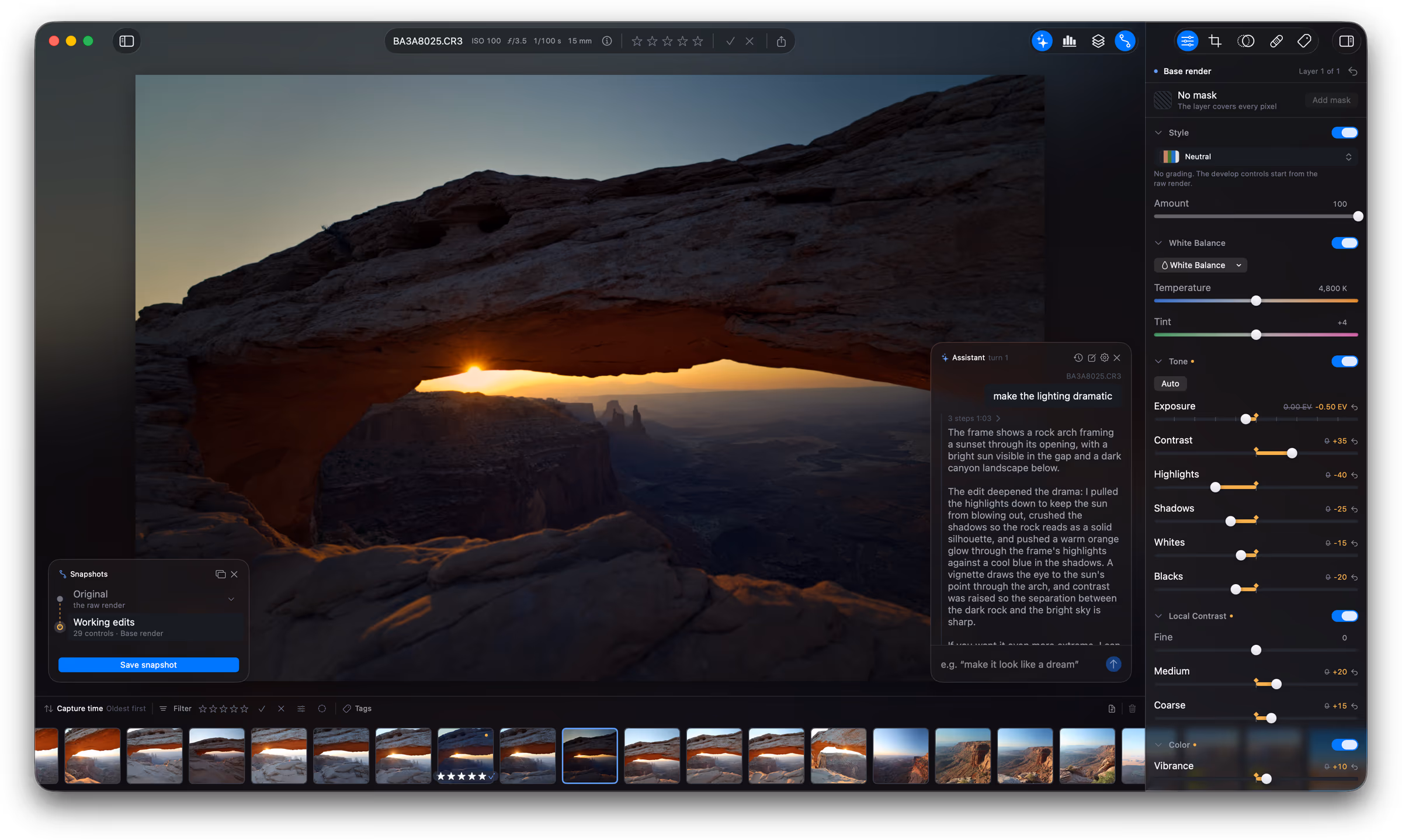The image size is (1402, 840).
Task: Select the develop adjustments sliders tab
Action: click(1187, 41)
